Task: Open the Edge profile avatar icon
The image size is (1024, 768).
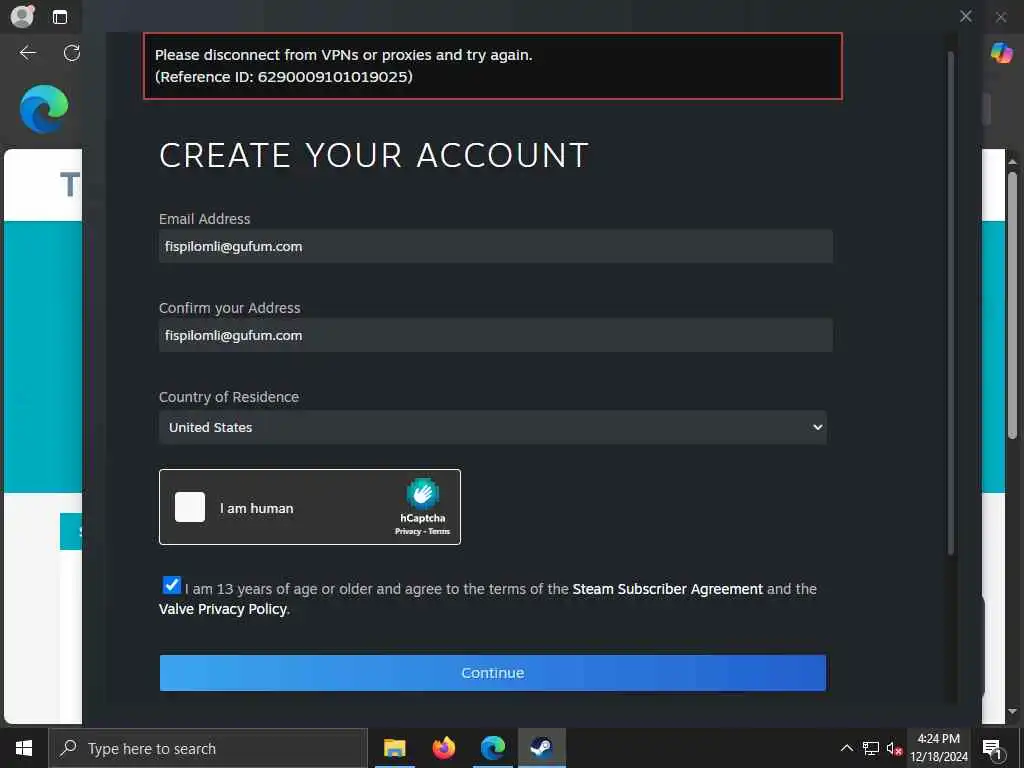Action: pyautogui.click(x=23, y=16)
